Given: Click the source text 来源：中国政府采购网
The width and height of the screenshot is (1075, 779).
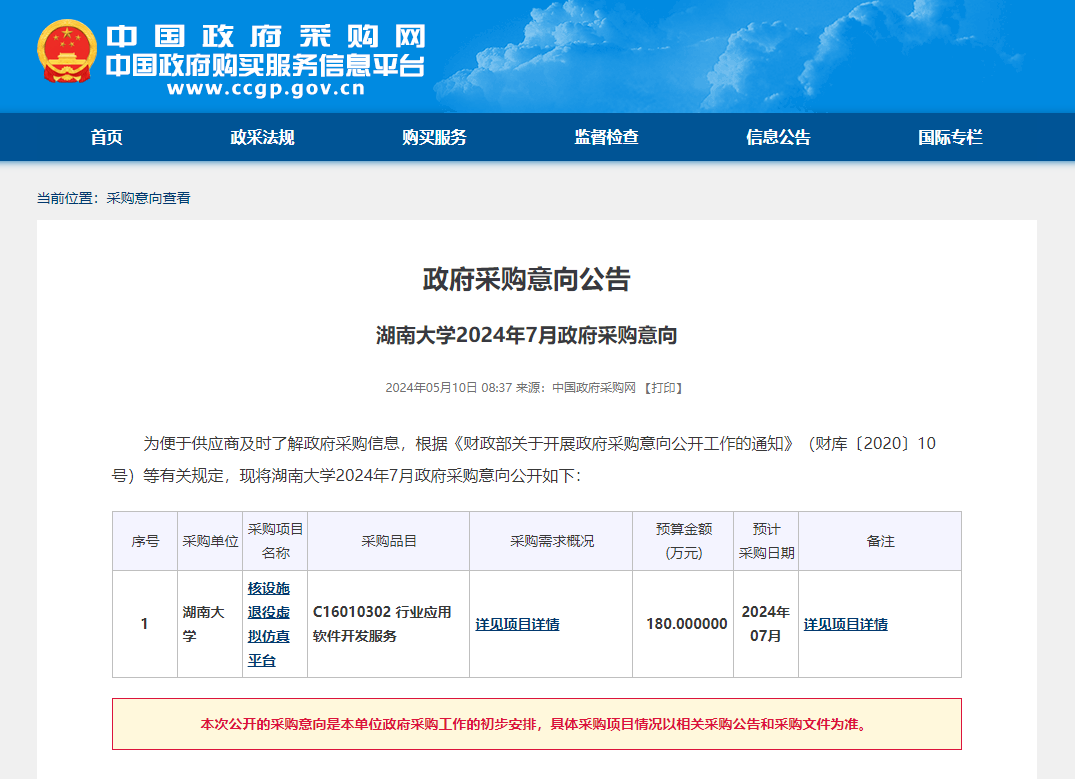Looking at the screenshot, I should [576, 388].
